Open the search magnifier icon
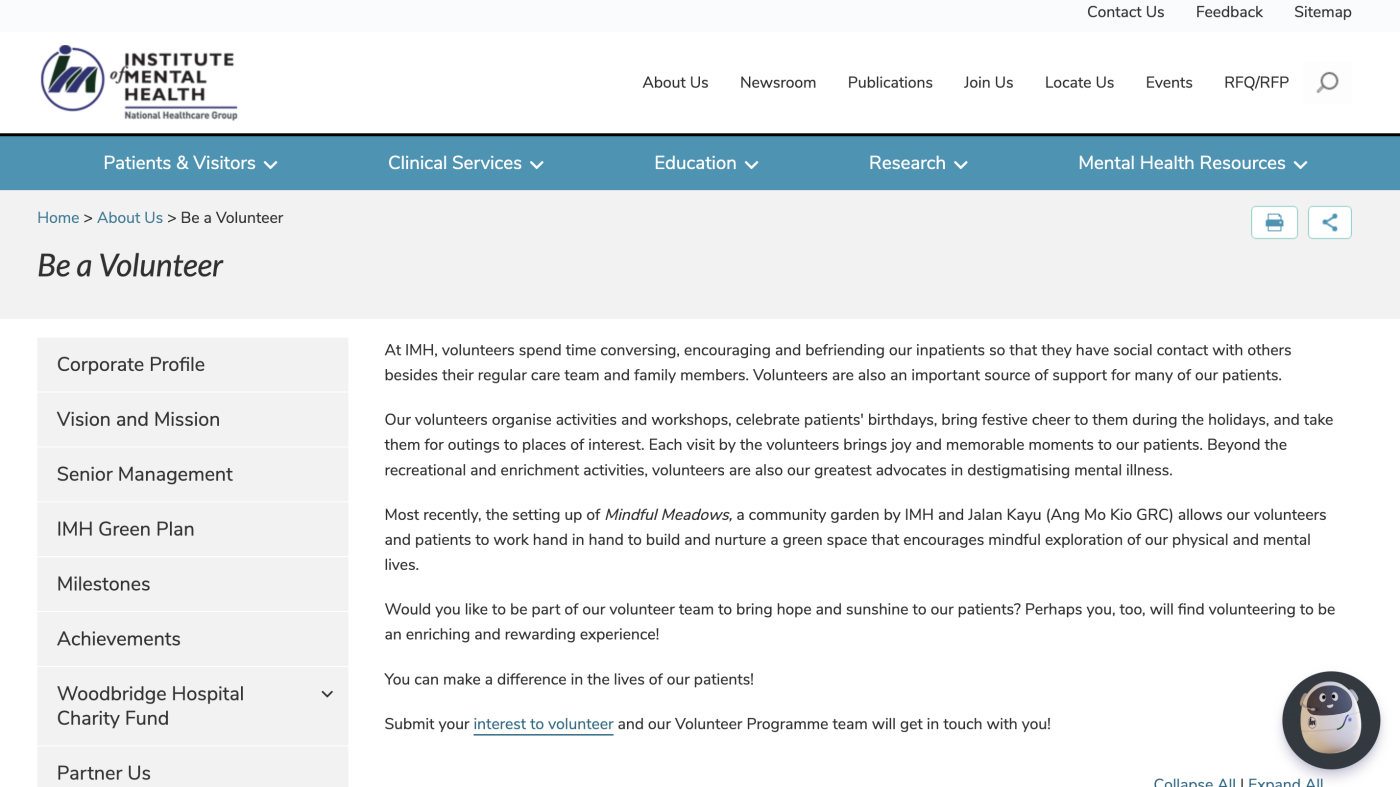The height and width of the screenshot is (787, 1400). point(1327,83)
